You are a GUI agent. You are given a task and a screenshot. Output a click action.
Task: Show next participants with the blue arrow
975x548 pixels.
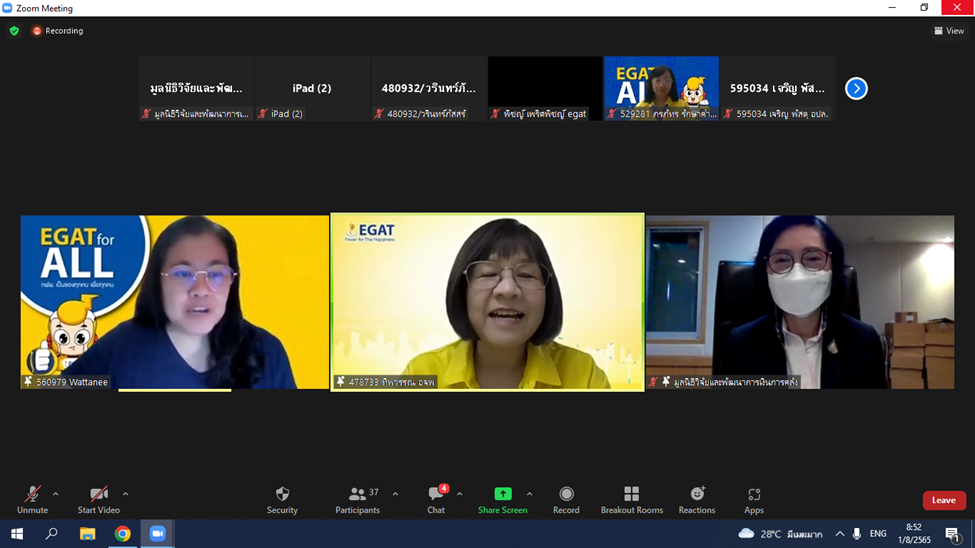(856, 88)
